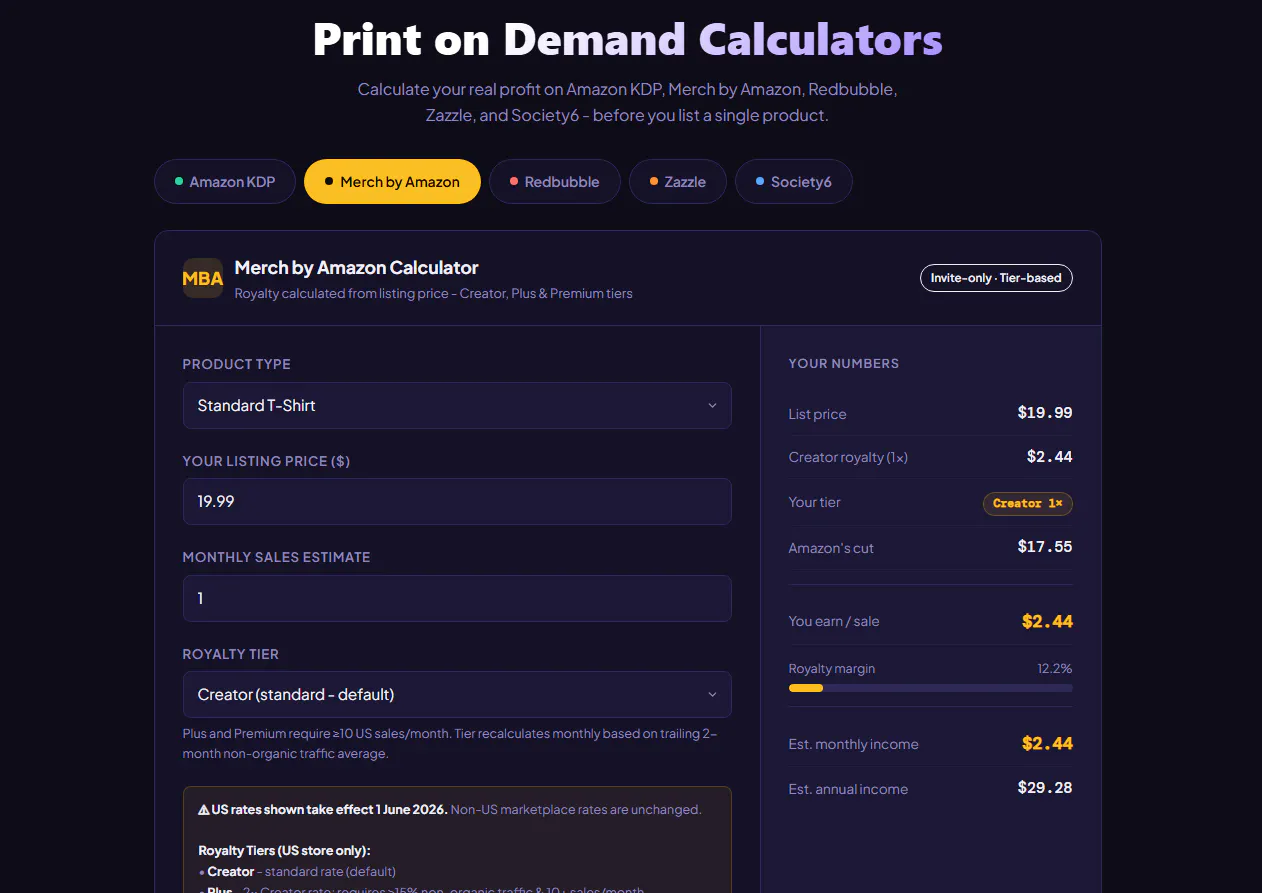Focus the listing price field showing 19.99
Viewport: 1262px width, 893px height.
coord(457,502)
